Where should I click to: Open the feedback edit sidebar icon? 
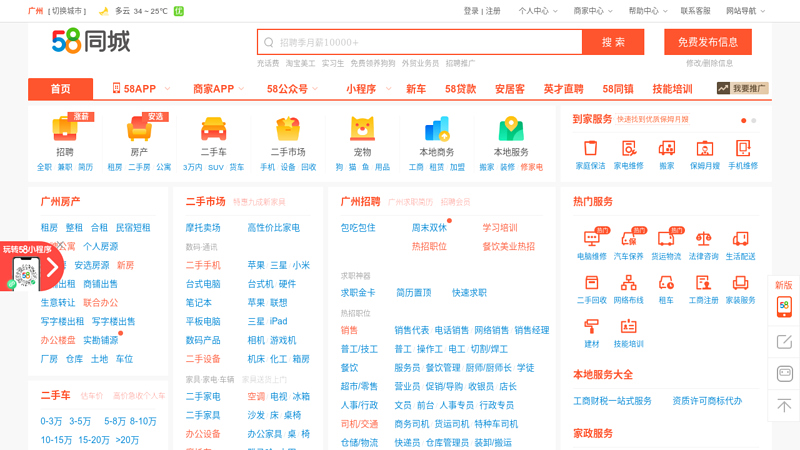pyautogui.click(x=784, y=341)
